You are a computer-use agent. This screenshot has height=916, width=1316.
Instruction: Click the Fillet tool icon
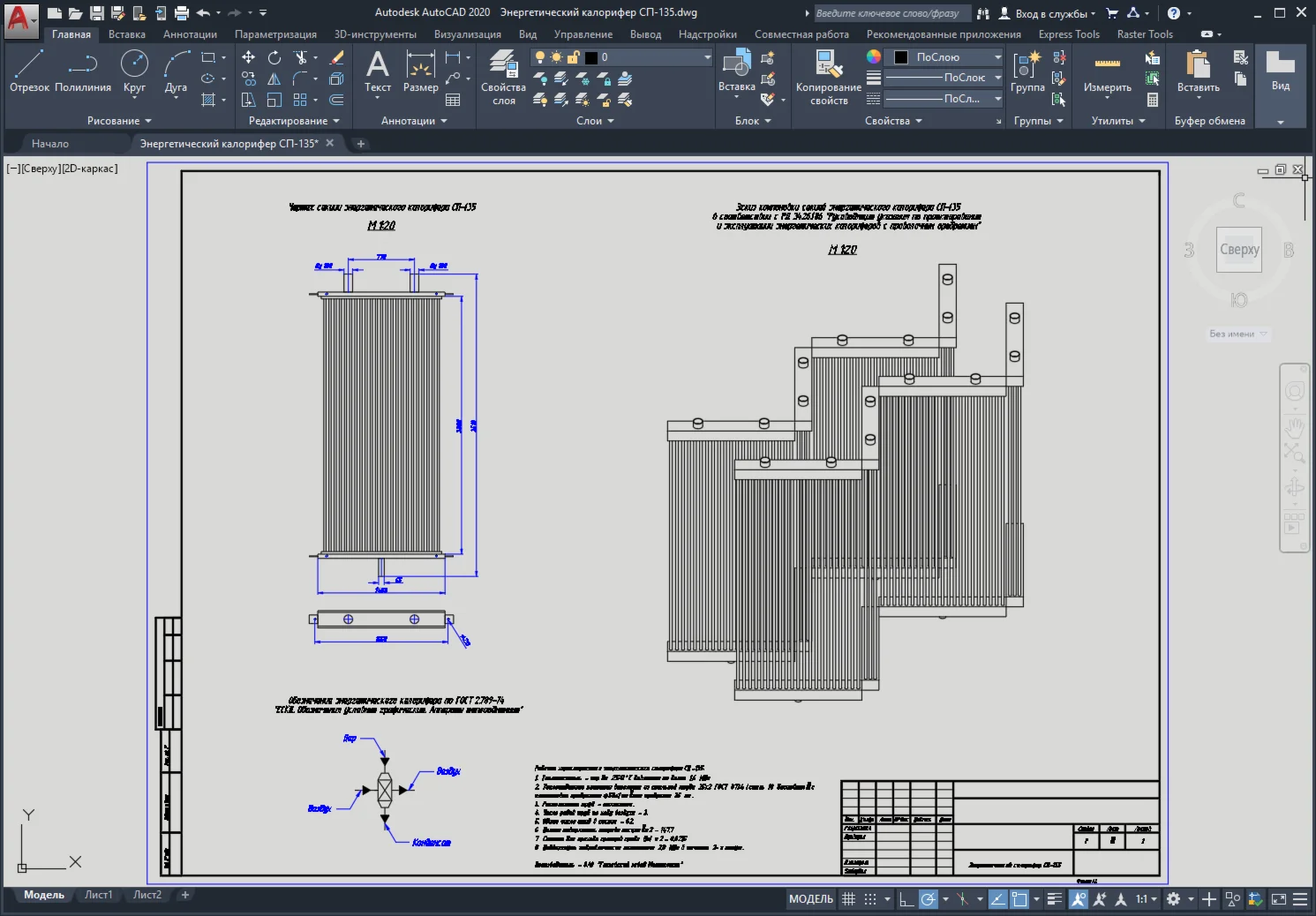301,79
